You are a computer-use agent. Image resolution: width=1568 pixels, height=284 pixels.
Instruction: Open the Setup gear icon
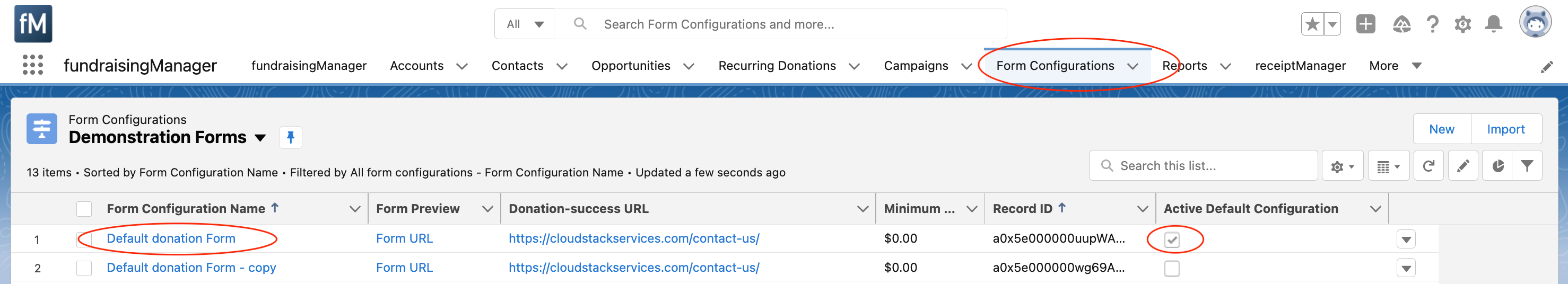tap(1462, 24)
